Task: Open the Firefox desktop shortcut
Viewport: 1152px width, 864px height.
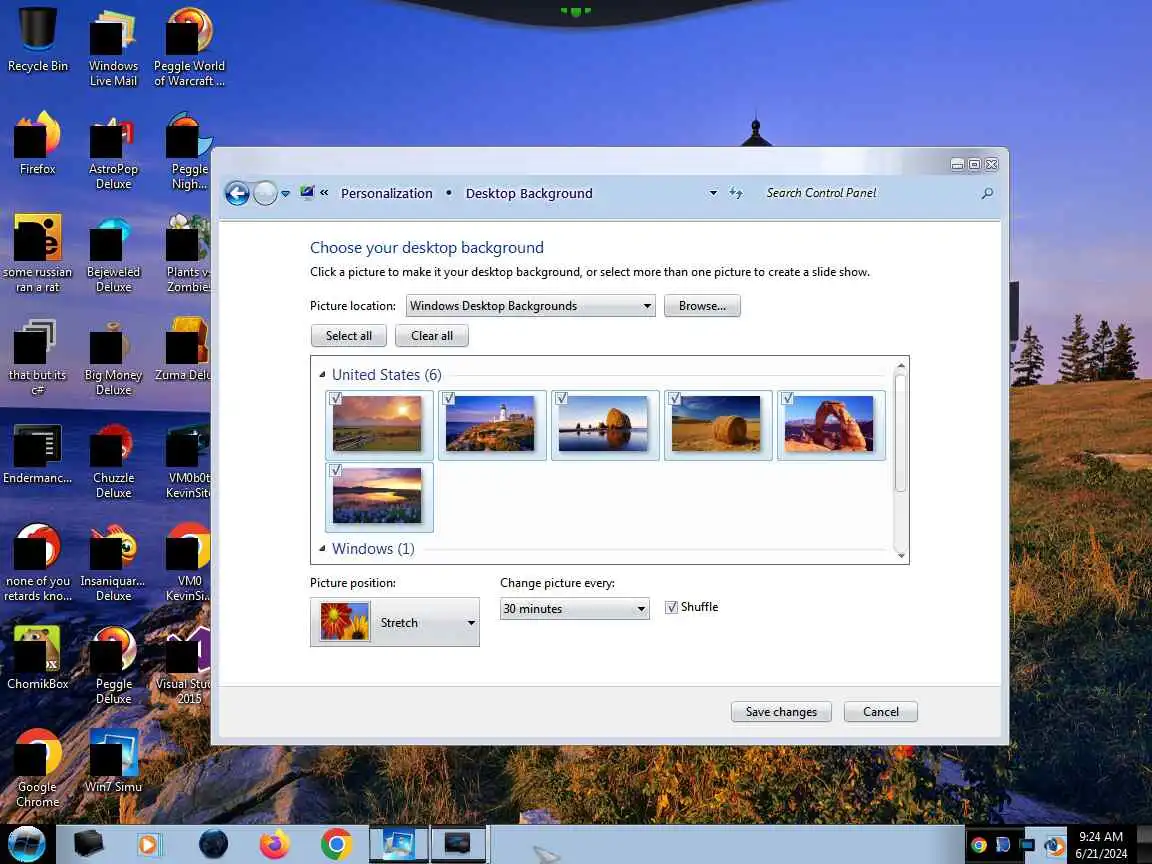Action: (37, 143)
